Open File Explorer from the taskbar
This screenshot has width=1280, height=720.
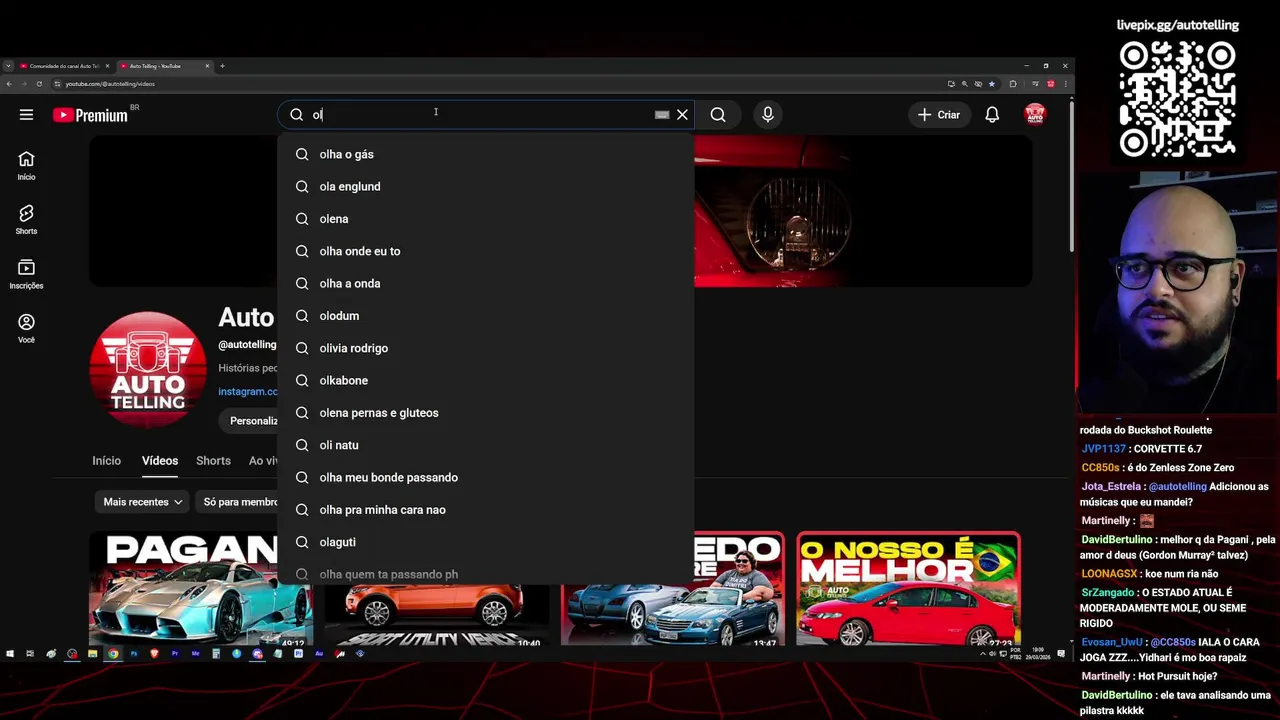click(x=92, y=654)
